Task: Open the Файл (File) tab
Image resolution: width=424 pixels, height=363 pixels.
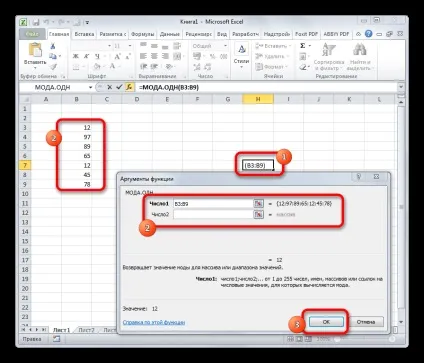Action: click(32, 34)
